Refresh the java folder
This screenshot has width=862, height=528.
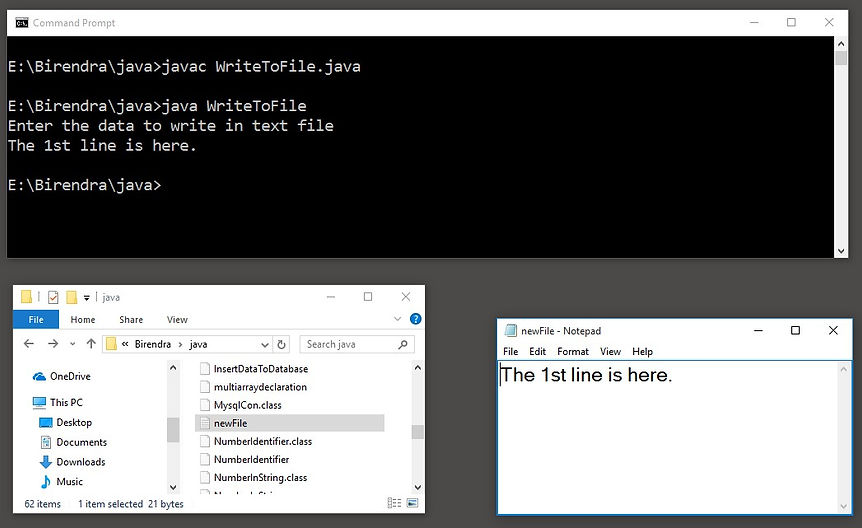[x=281, y=344]
